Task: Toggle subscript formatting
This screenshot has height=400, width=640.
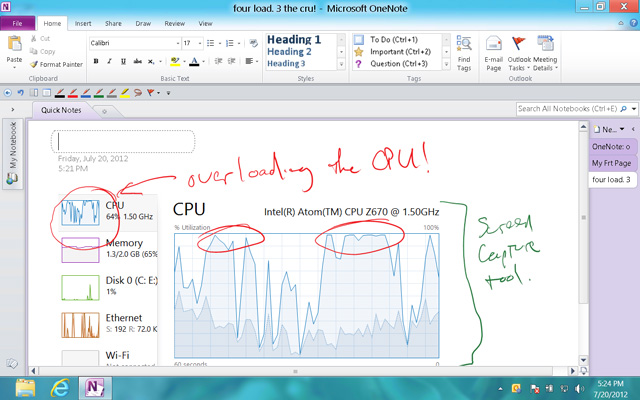Action: point(151,61)
